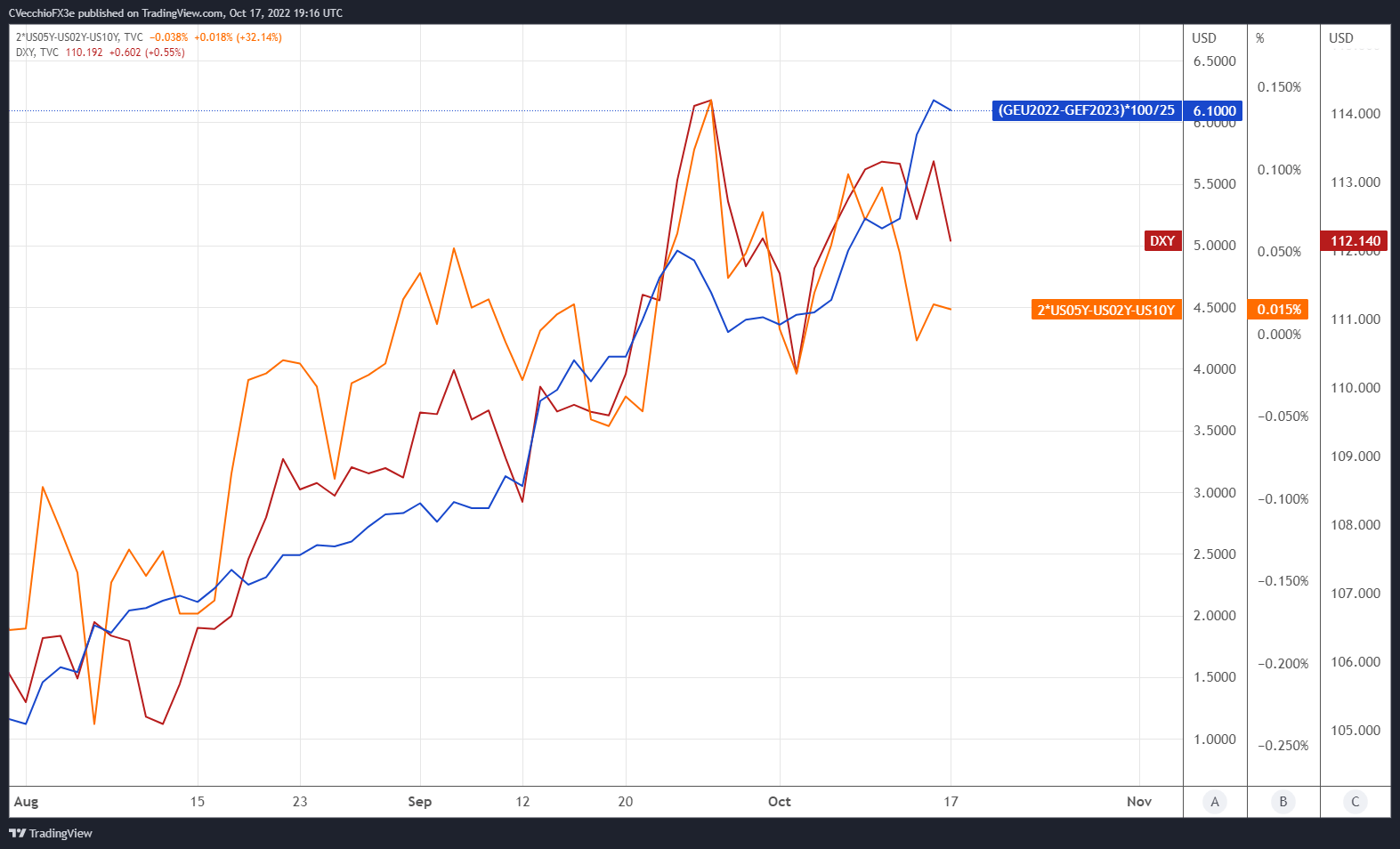Screen dimensions: 1400x849
Task: Click the % scale header
Action: coord(1259,38)
